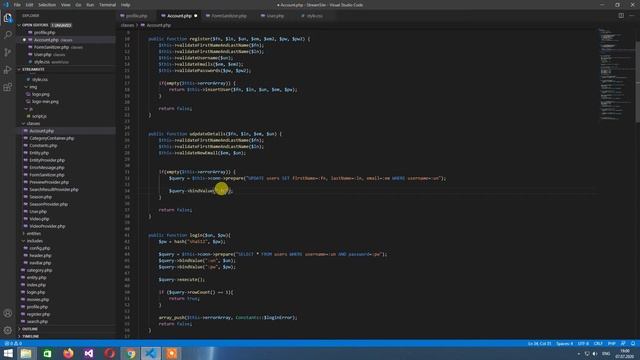Click errors and warnings status indicator
Viewport: 640px width, 360px height.
click(13, 344)
